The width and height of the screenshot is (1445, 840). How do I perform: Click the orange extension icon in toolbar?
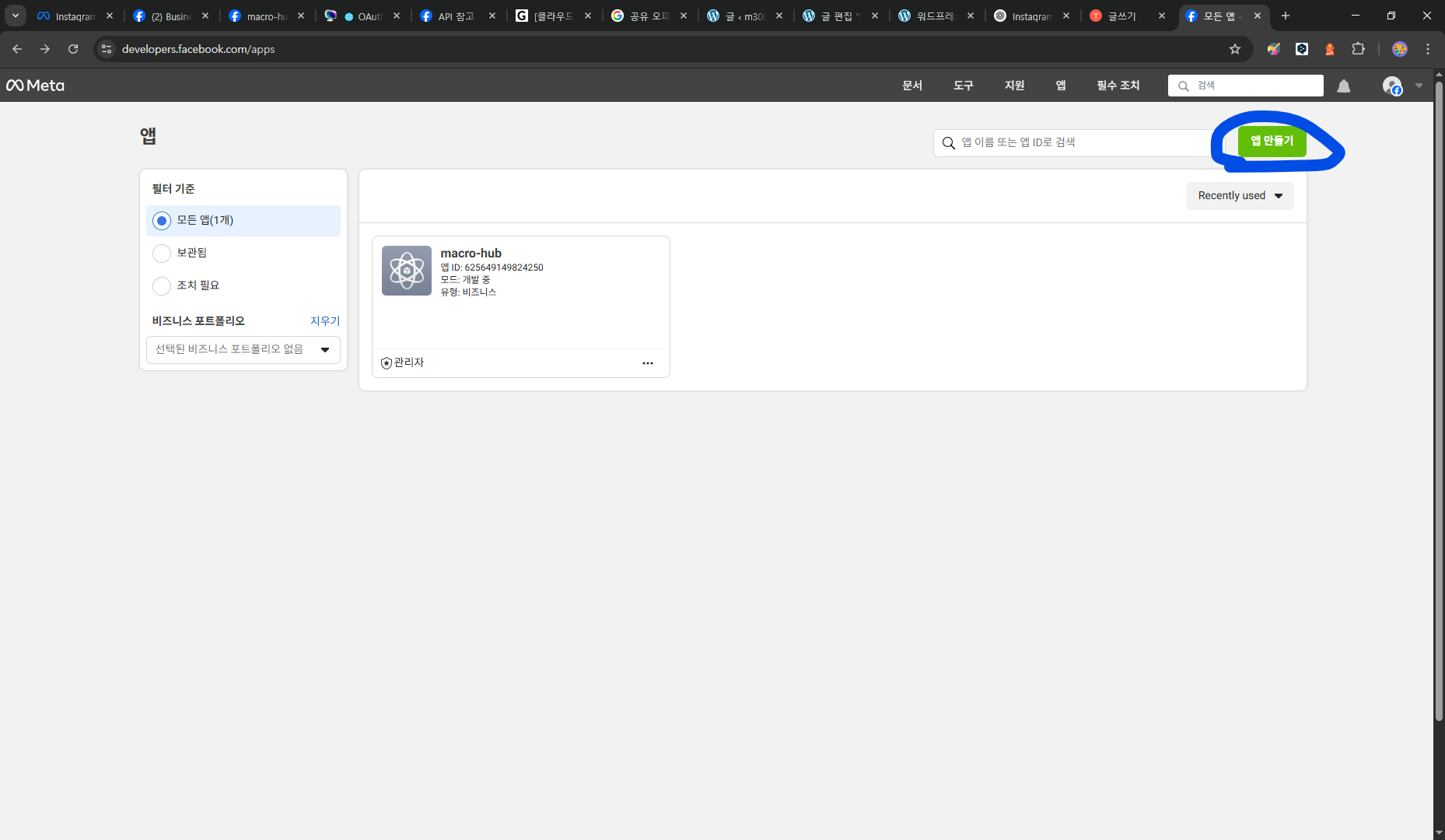click(1330, 49)
